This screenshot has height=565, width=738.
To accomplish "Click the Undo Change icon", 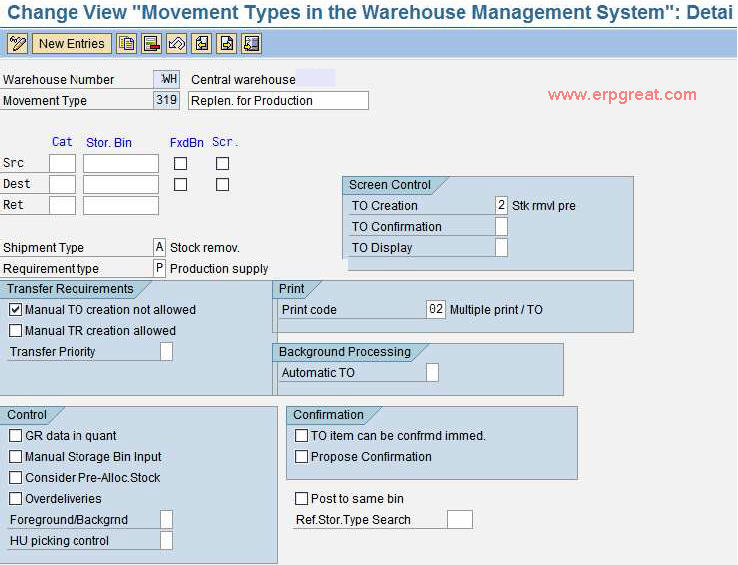I will [x=176, y=44].
